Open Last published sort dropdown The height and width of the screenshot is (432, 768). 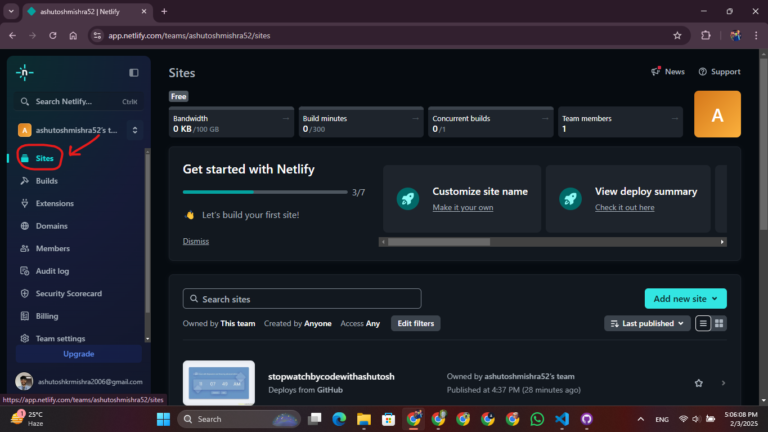click(647, 323)
